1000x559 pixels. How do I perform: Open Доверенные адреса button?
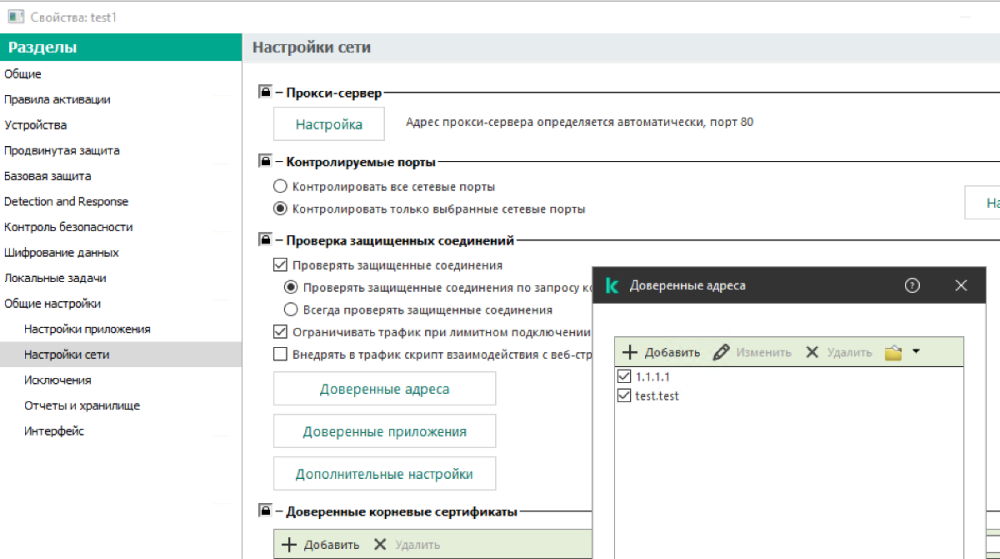coord(385,389)
